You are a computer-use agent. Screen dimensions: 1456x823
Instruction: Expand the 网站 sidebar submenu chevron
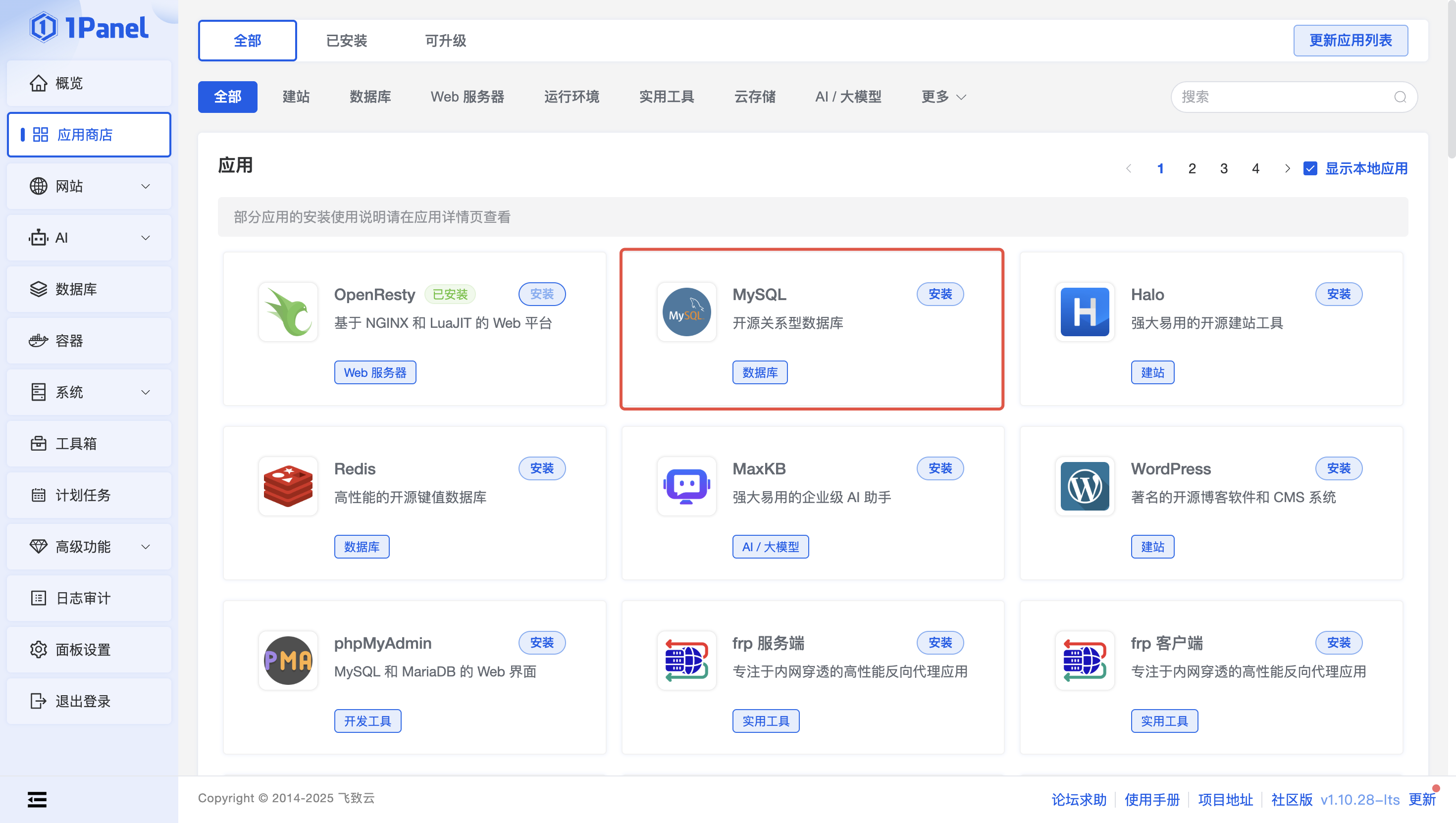pyautogui.click(x=145, y=186)
